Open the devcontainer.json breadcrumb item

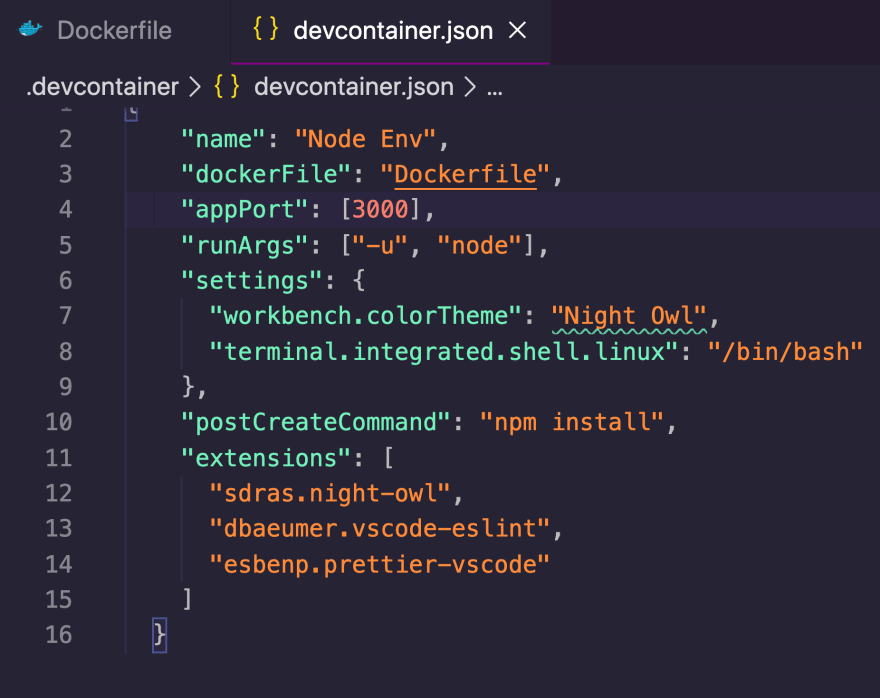[354, 87]
